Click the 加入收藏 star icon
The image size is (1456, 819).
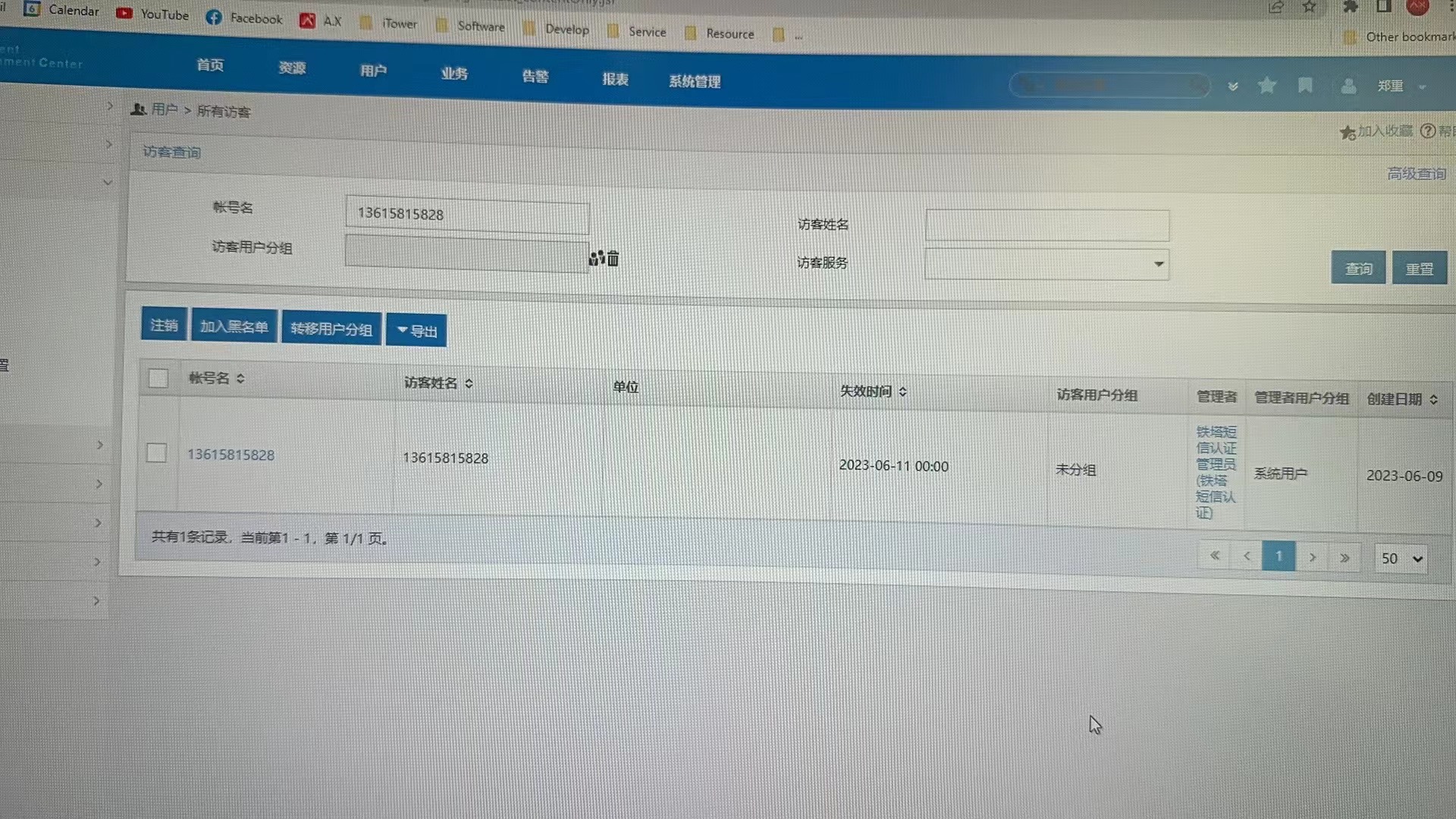1348,133
